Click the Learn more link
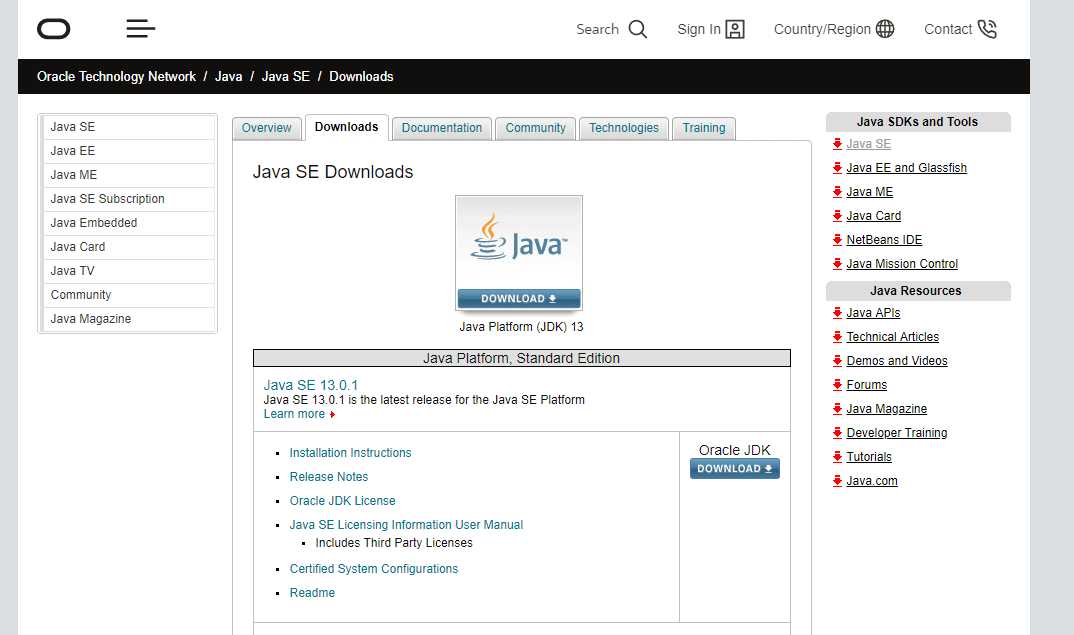 point(295,414)
